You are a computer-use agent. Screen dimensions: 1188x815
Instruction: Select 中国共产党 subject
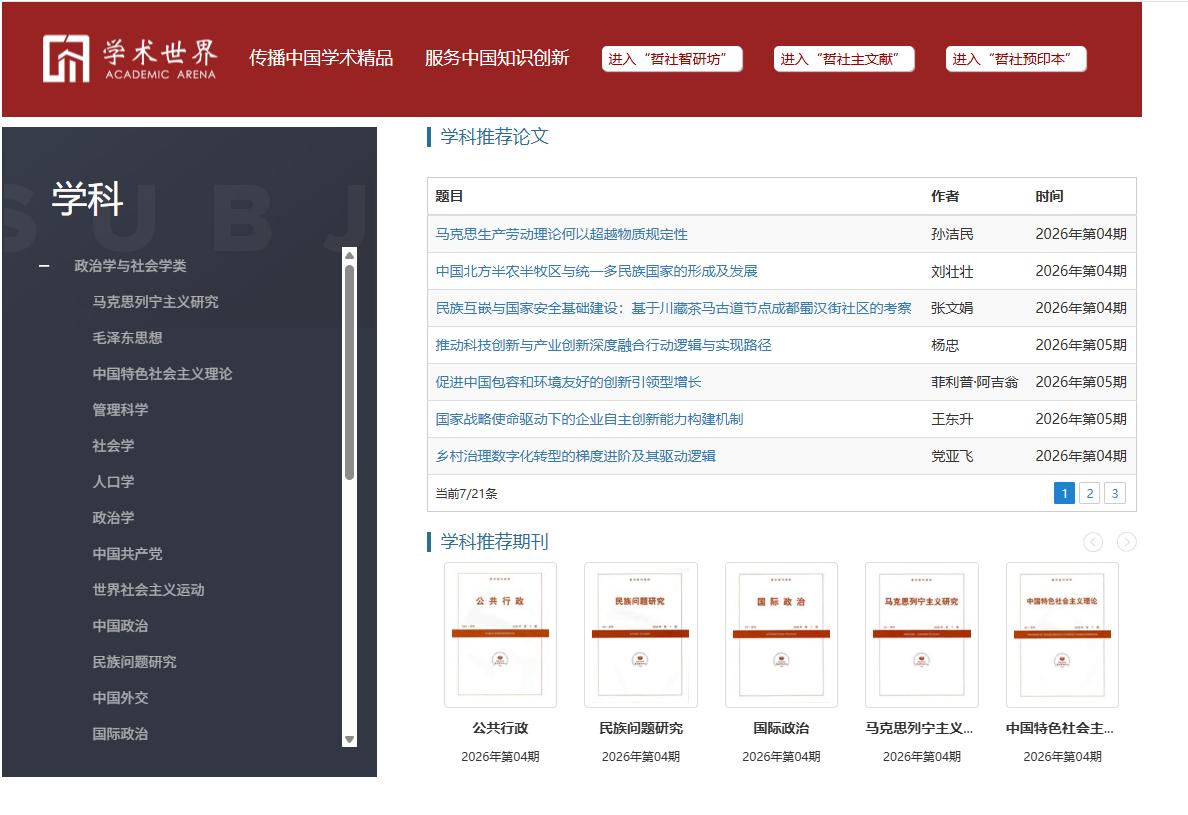pos(127,554)
